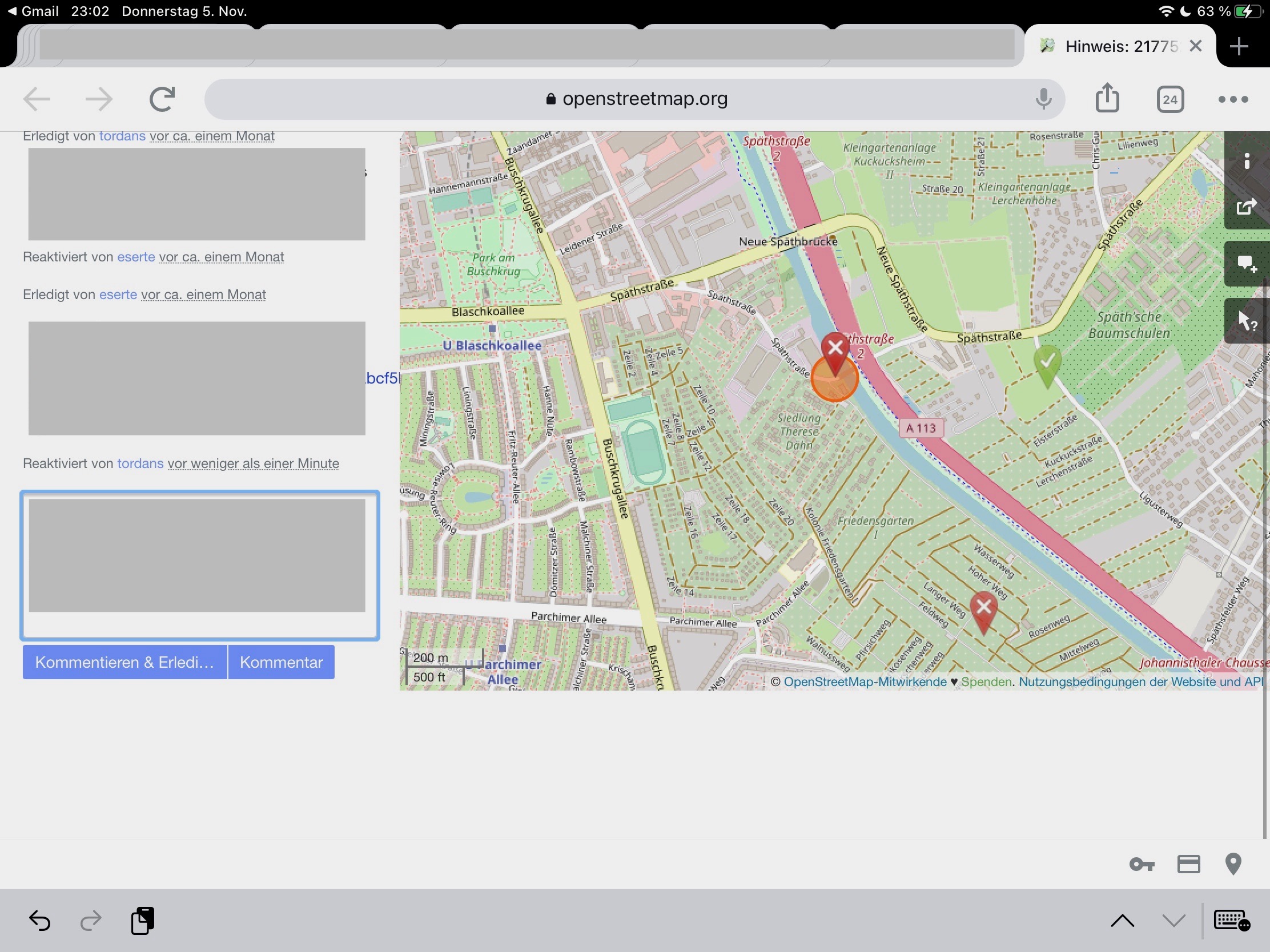Jump to previous field with up chevron
Viewport: 1270px width, 952px height.
pyautogui.click(x=1123, y=921)
